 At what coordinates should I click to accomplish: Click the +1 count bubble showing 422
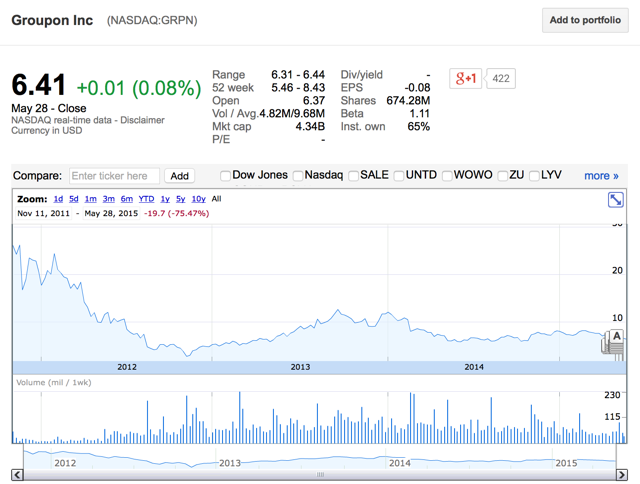pos(500,78)
